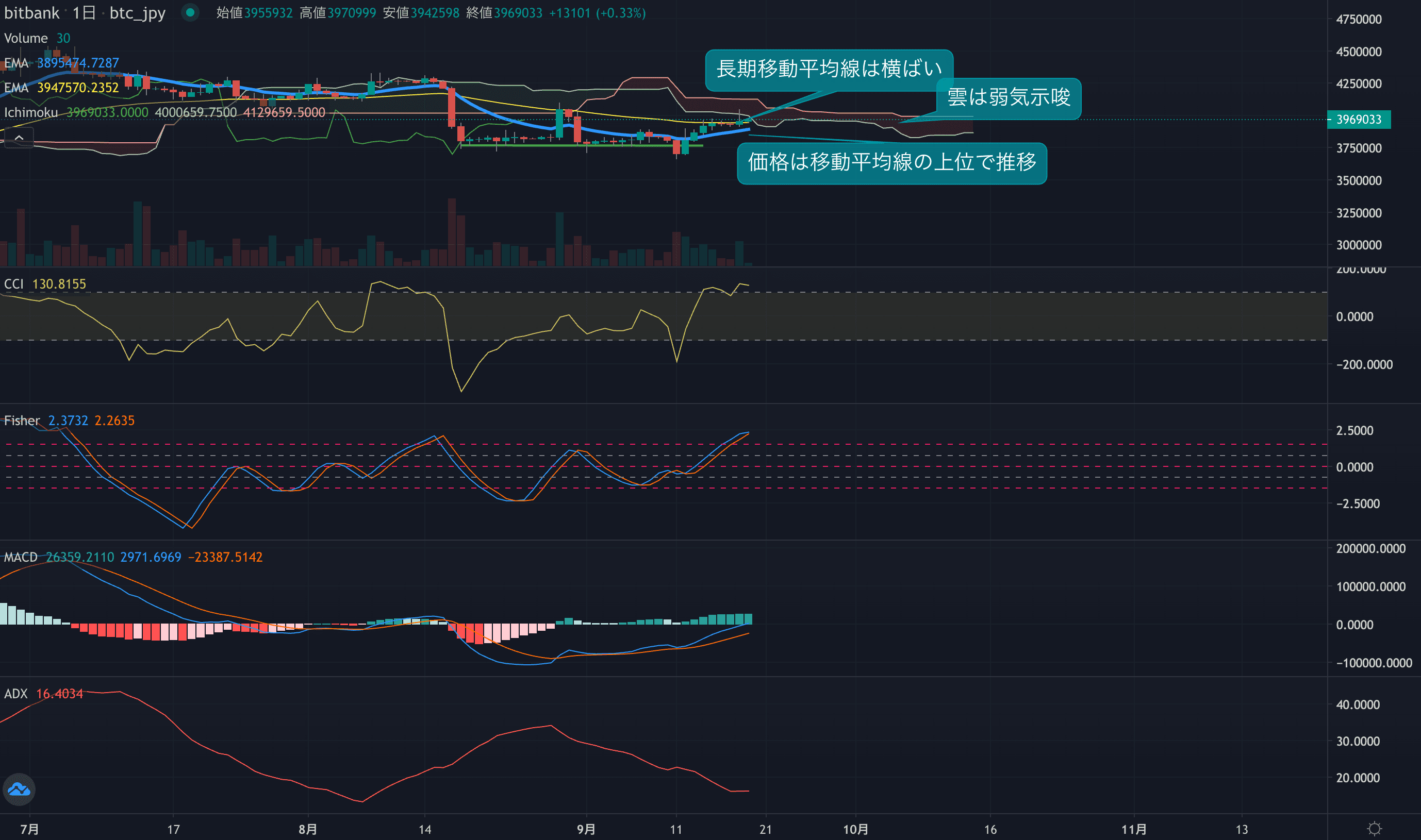Click the Fisher indicator legend
This screenshot has width=1421, height=840.
pyautogui.click(x=22, y=421)
